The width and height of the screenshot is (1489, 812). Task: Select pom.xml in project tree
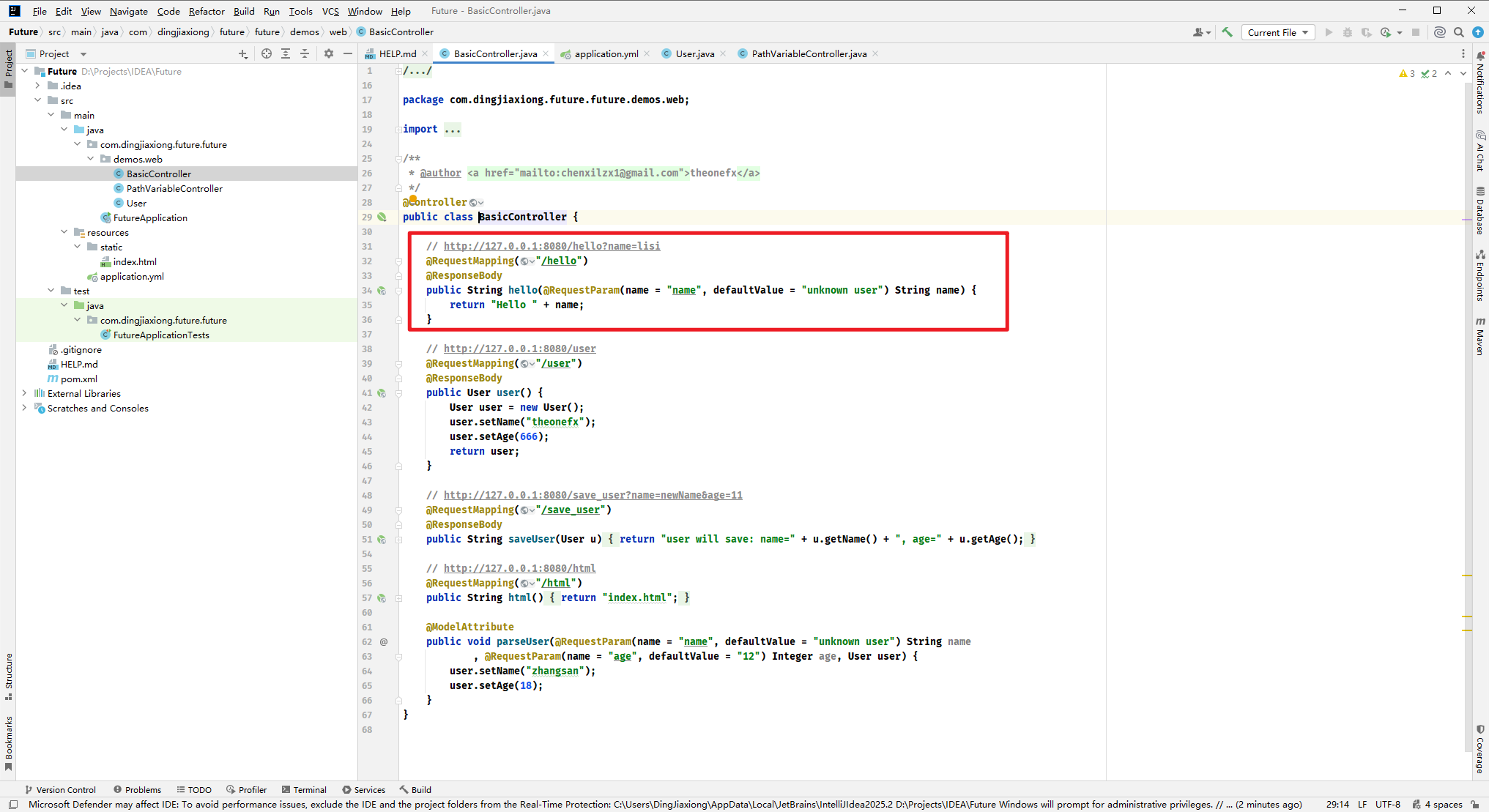[79, 379]
